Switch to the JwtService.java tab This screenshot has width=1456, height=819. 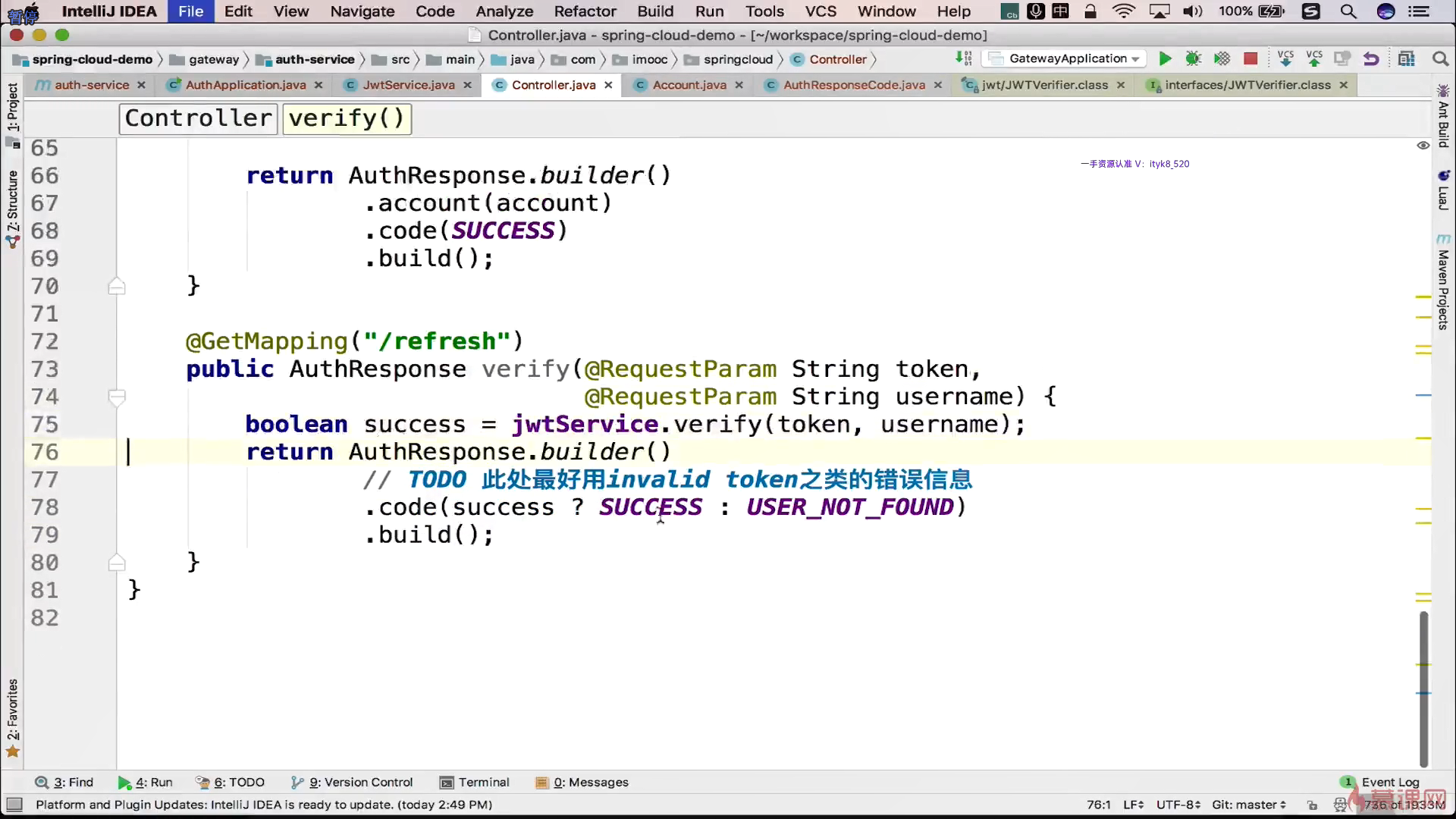pos(408,85)
